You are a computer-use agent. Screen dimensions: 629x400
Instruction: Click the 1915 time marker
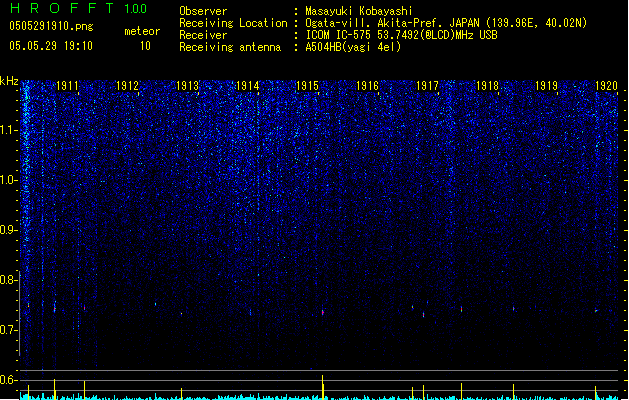tap(307, 86)
